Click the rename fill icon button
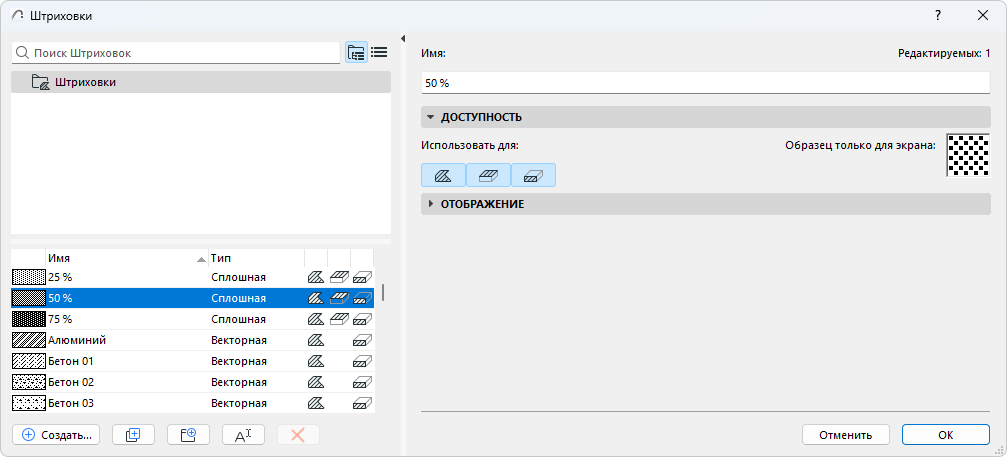Image resolution: width=1007 pixels, height=457 pixels. click(243, 435)
